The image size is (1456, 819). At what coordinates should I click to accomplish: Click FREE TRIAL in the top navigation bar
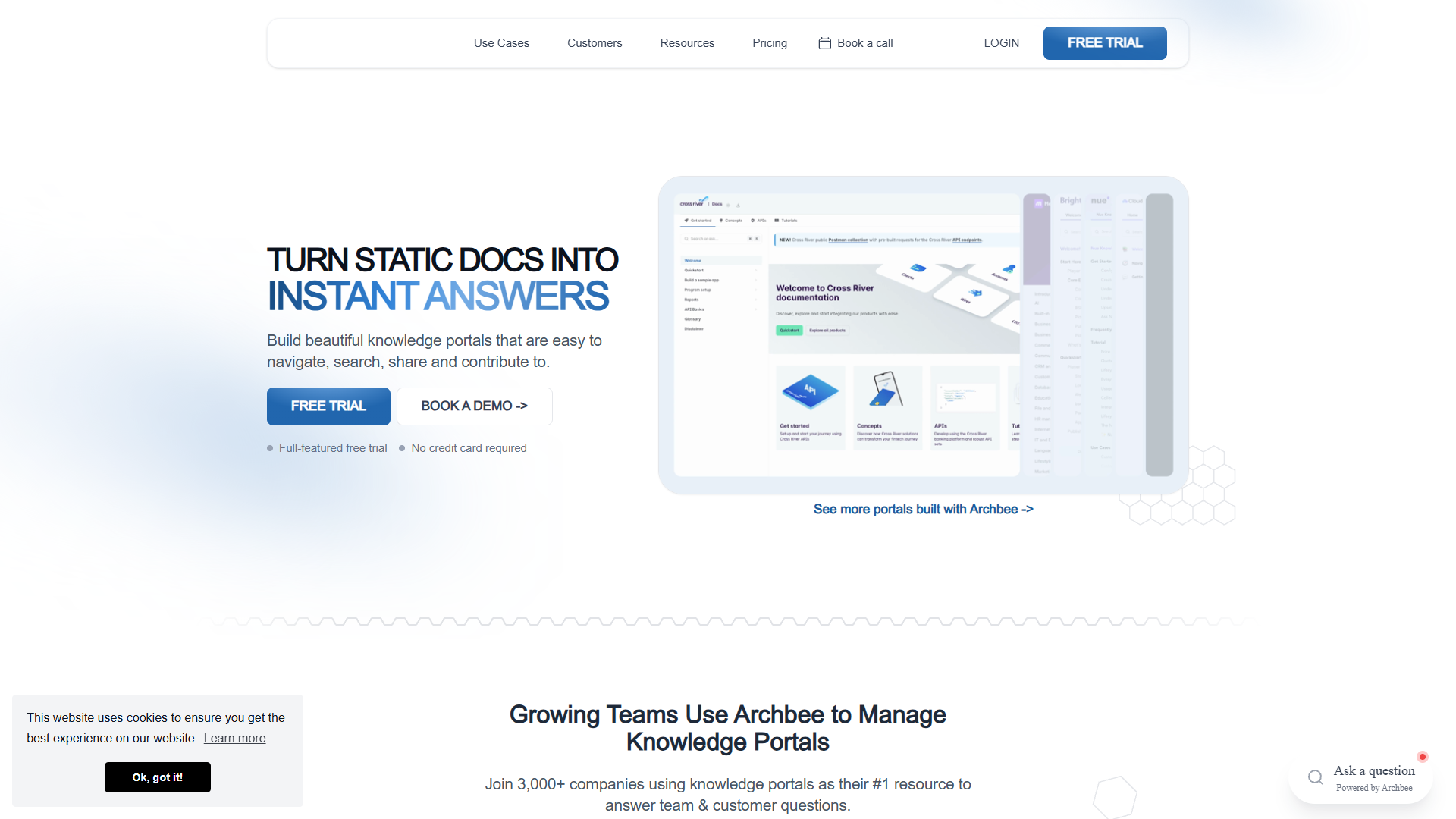[1105, 43]
